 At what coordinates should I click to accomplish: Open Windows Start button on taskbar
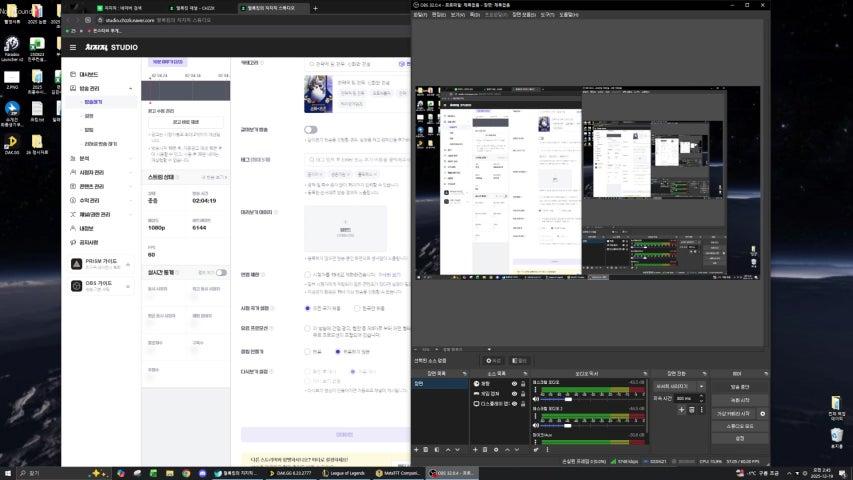pos(8,473)
